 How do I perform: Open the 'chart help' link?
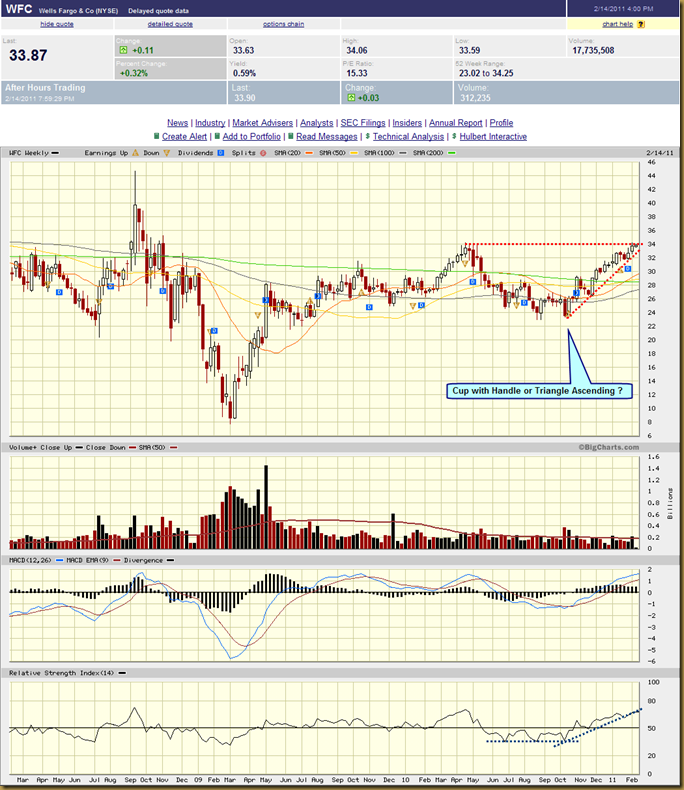[618, 24]
